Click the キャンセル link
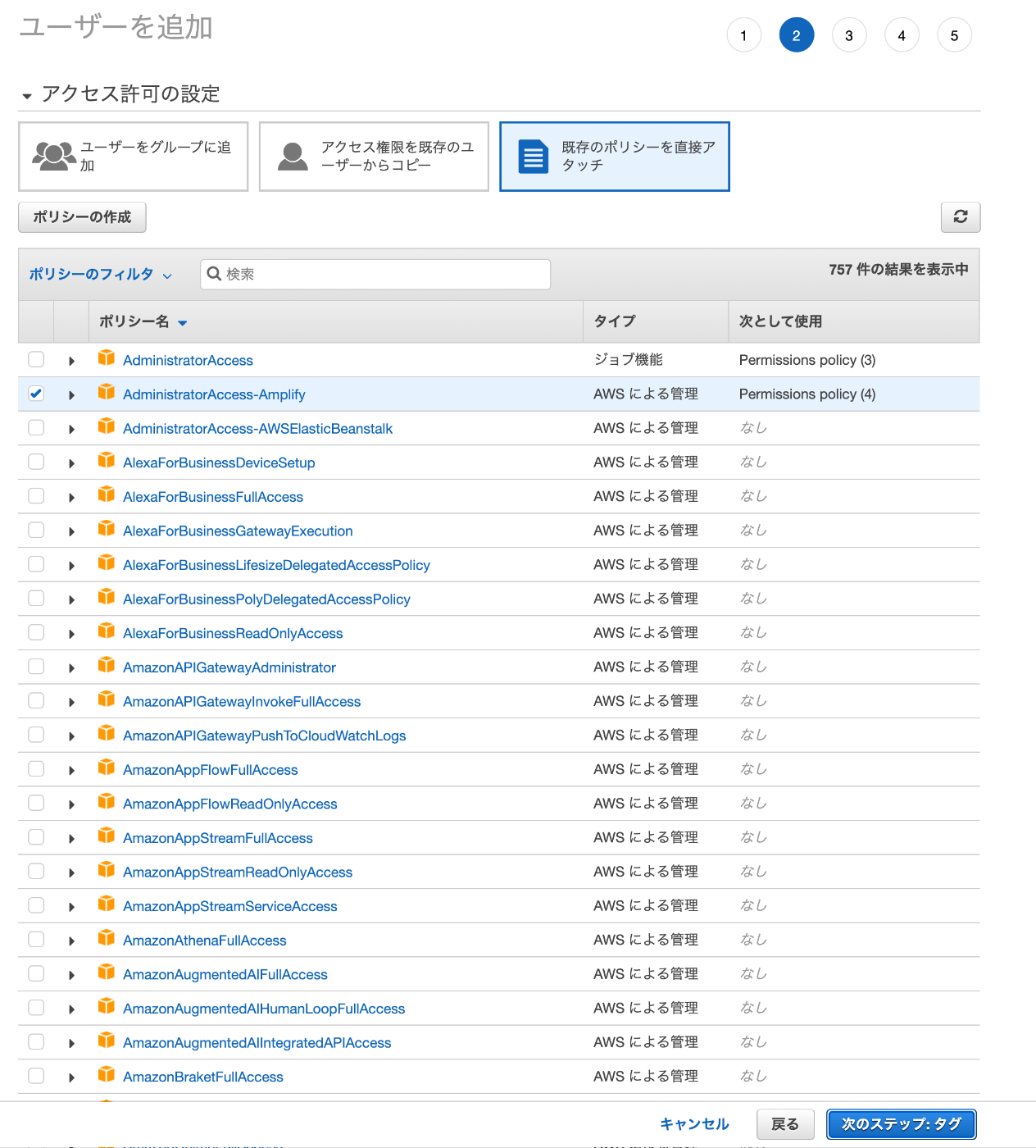1036x1148 pixels. point(694,1124)
